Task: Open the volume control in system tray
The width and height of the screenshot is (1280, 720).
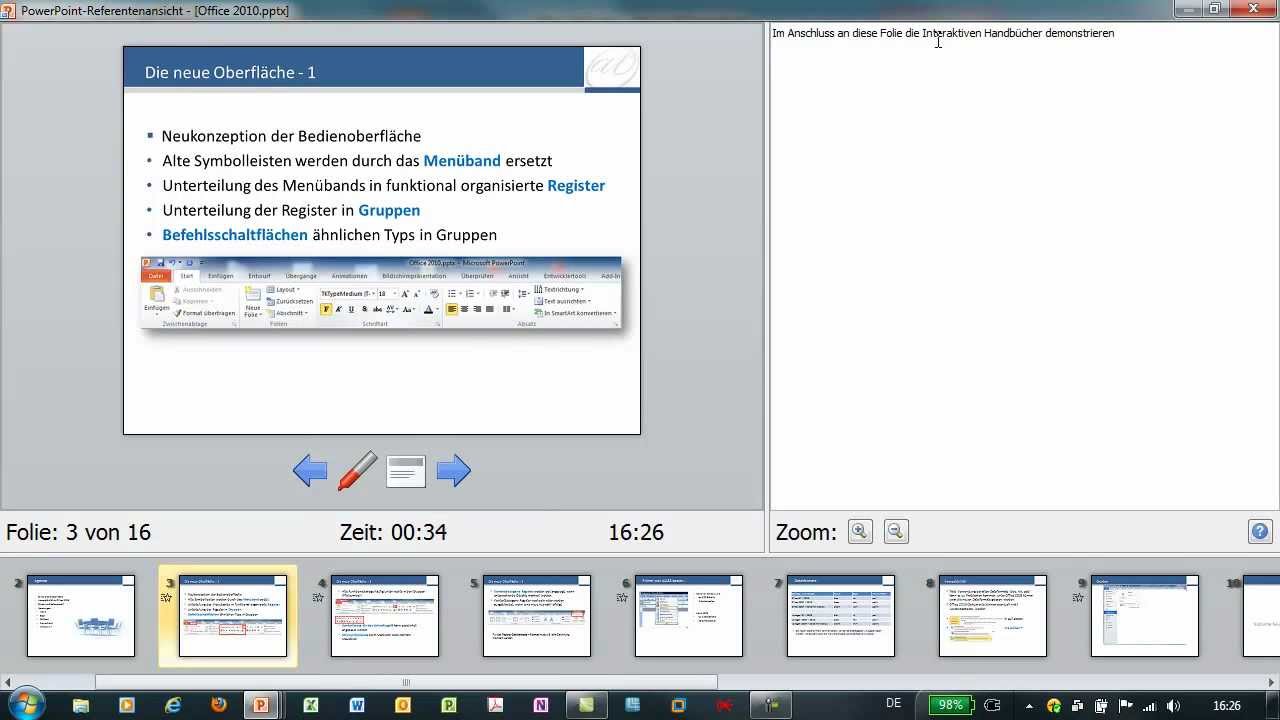Action: [1172, 705]
